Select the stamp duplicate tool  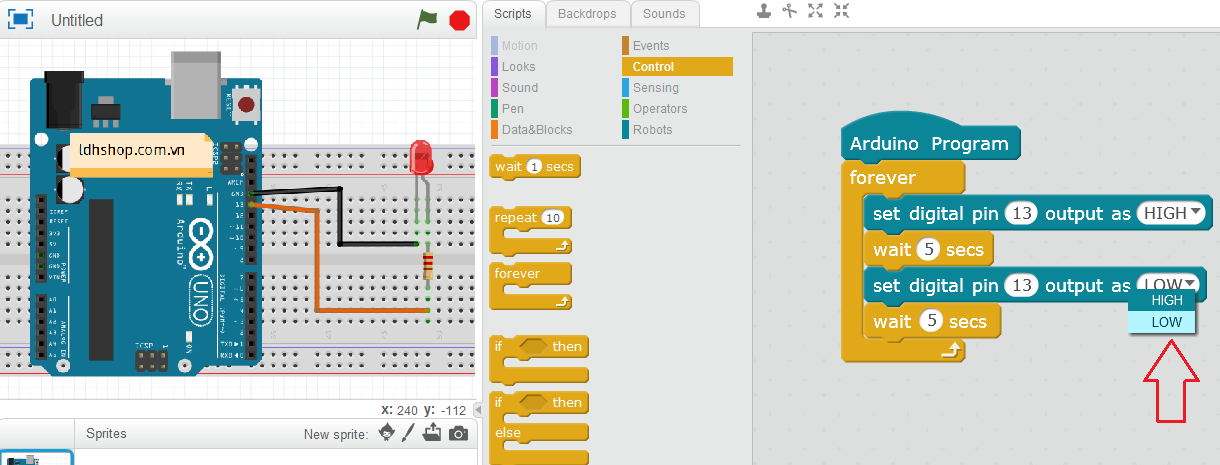pos(764,11)
